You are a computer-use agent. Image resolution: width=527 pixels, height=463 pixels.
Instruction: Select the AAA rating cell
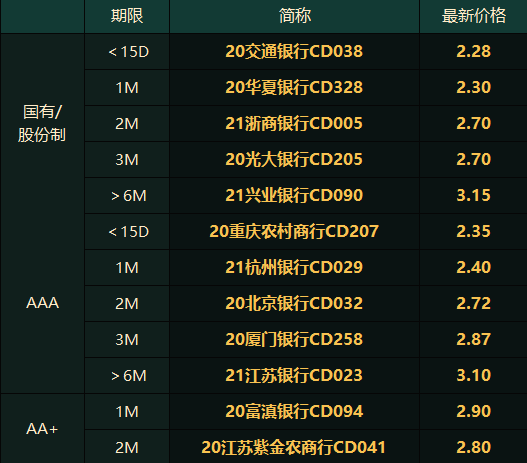pos(42,303)
